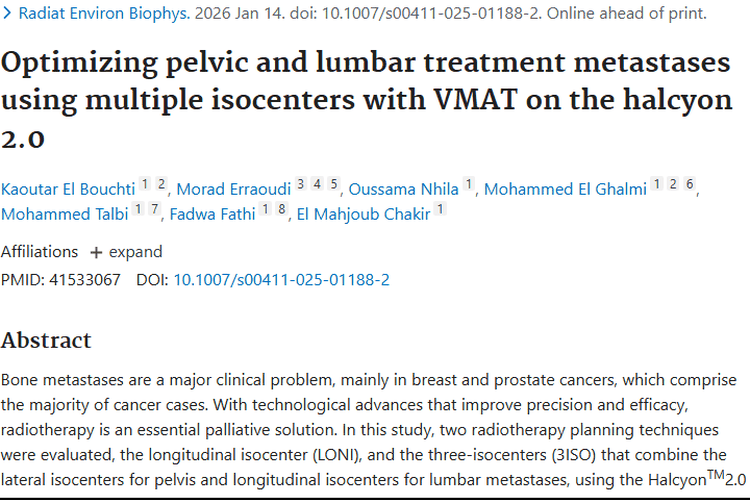Show affiliation 5 beside Morad Erraoudi
The height and width of the screenshot is (500, 750).
tap(335, 184)
